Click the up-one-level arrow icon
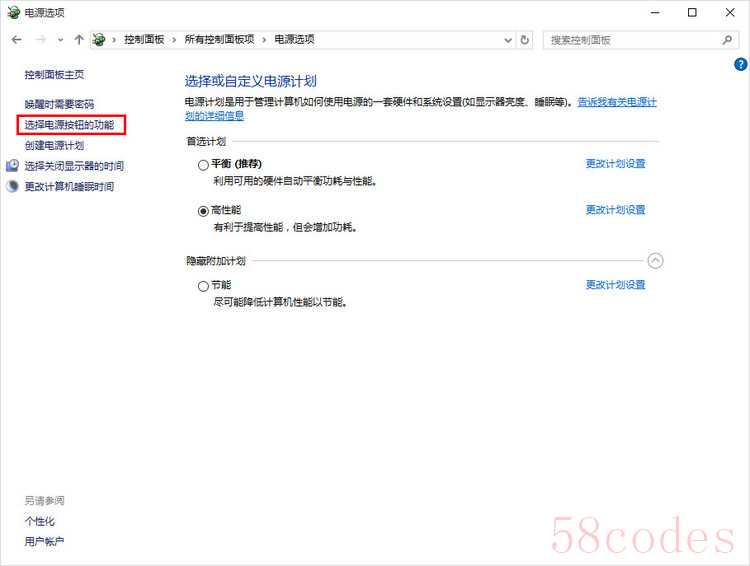 click(x=79, y=40)
